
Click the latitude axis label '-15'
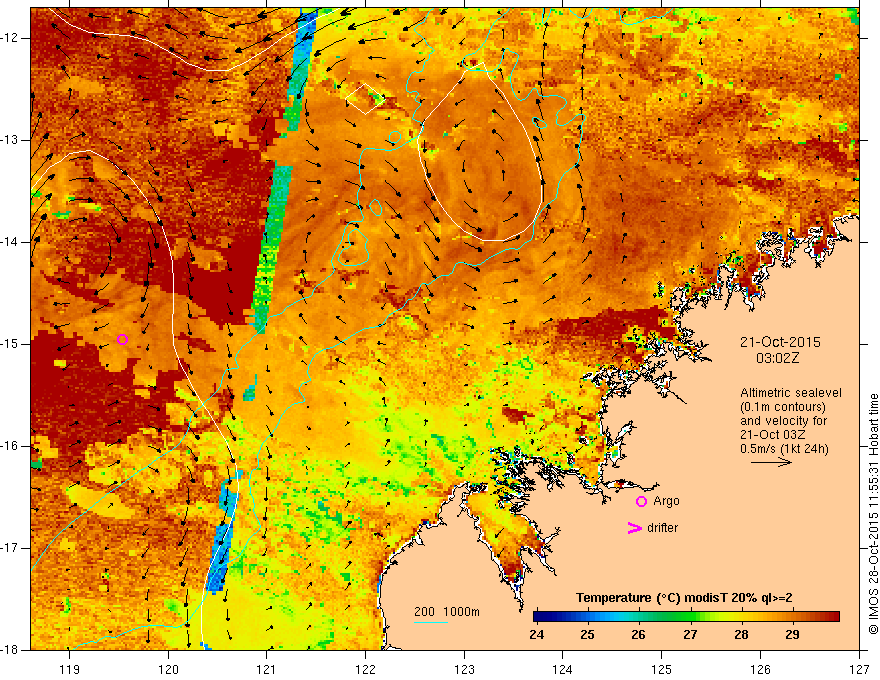(10, 344)
